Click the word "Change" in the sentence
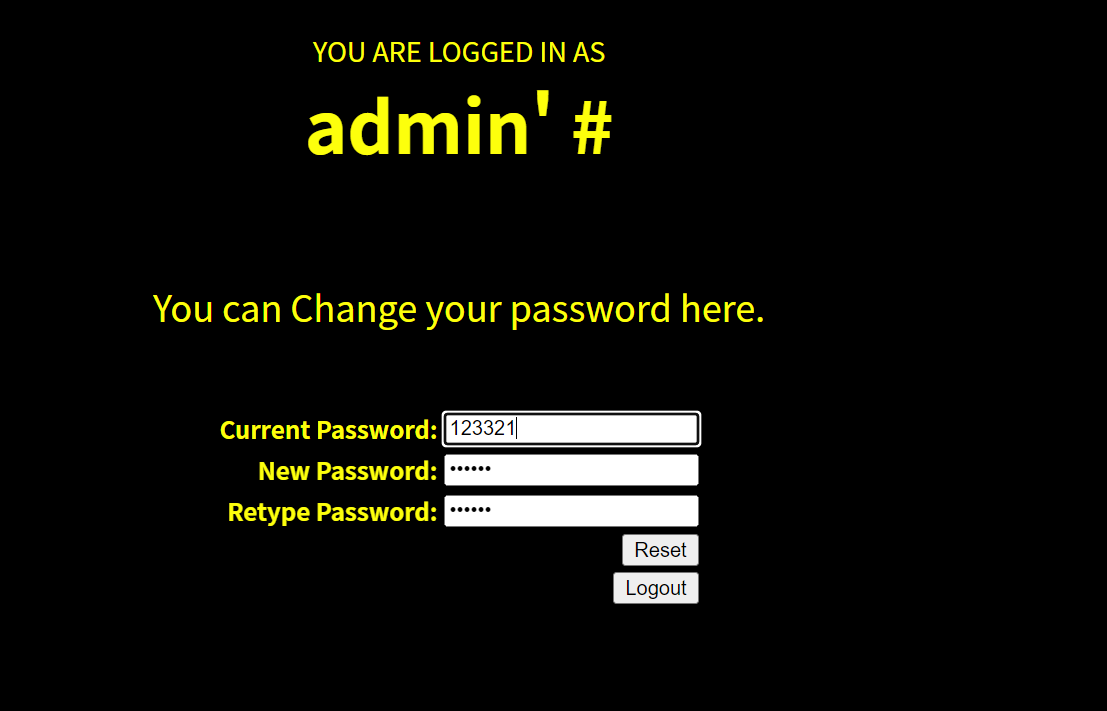This screenshot has width=1107, height=711. 354,309
